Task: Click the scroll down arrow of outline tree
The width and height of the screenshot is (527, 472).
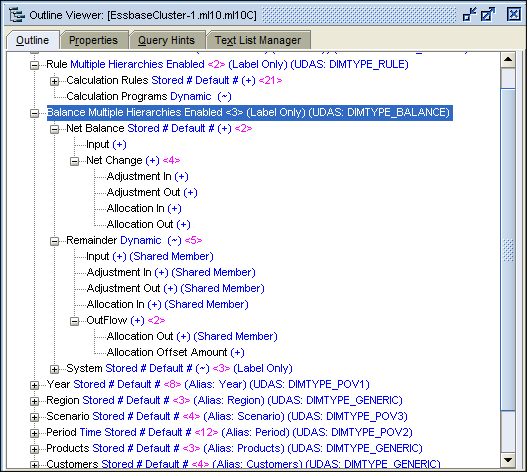Action: click(x=508, y=460)
